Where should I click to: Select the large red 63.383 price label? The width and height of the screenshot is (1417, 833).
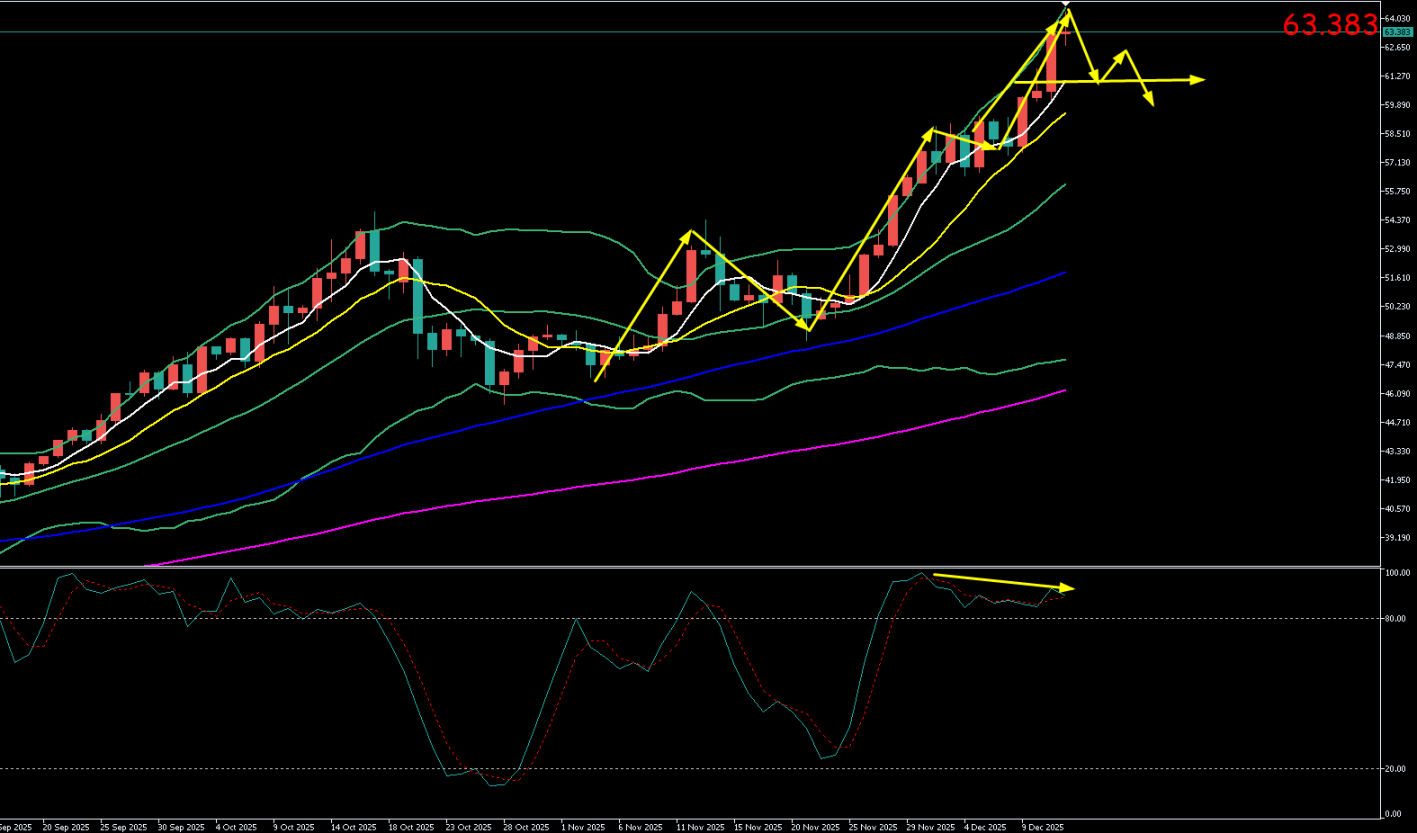1329,26
